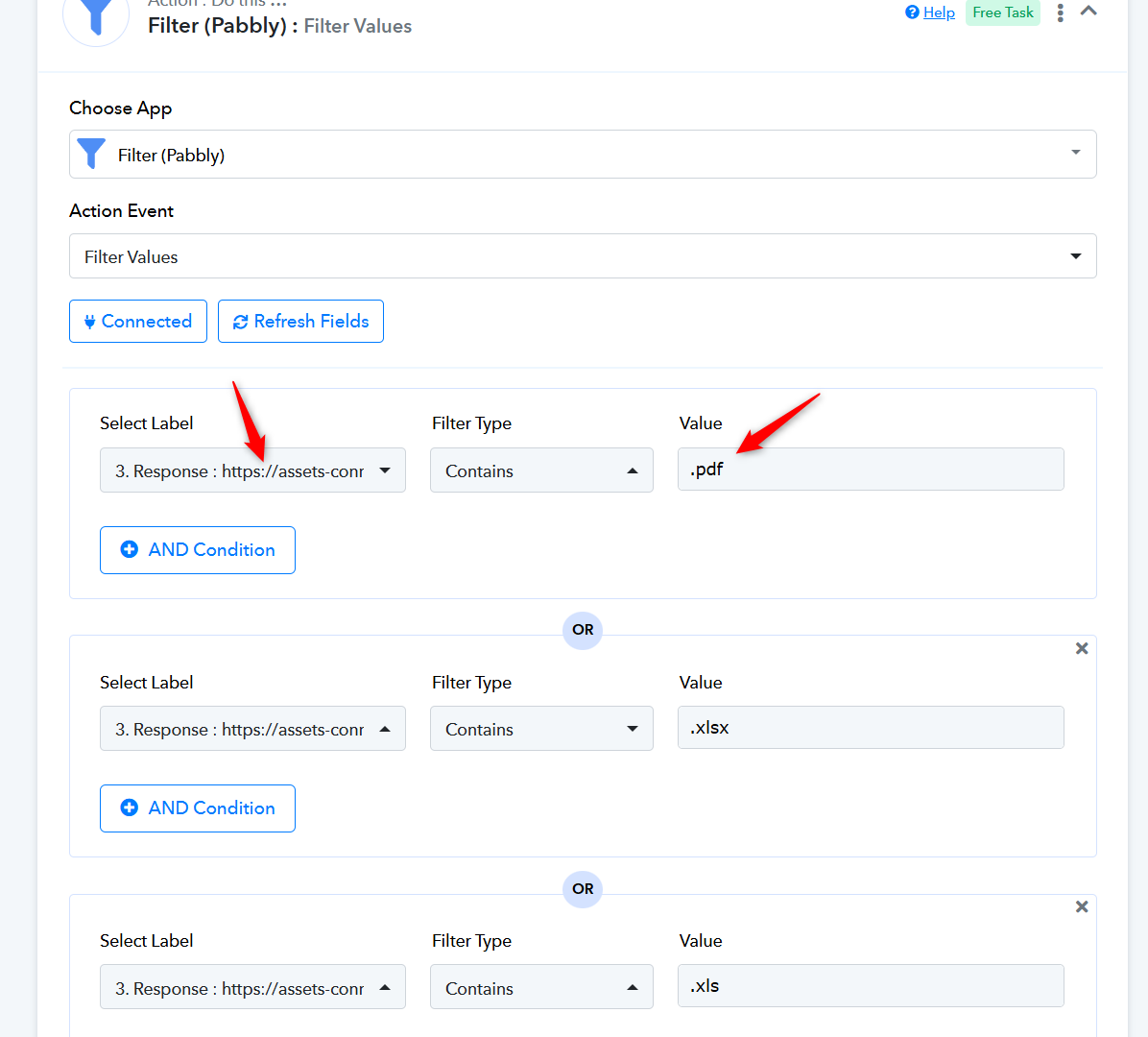Click the Help question mark icon
This screenshot has width=1148, height=1037.
pyautogui.click(x=912, y=12)
